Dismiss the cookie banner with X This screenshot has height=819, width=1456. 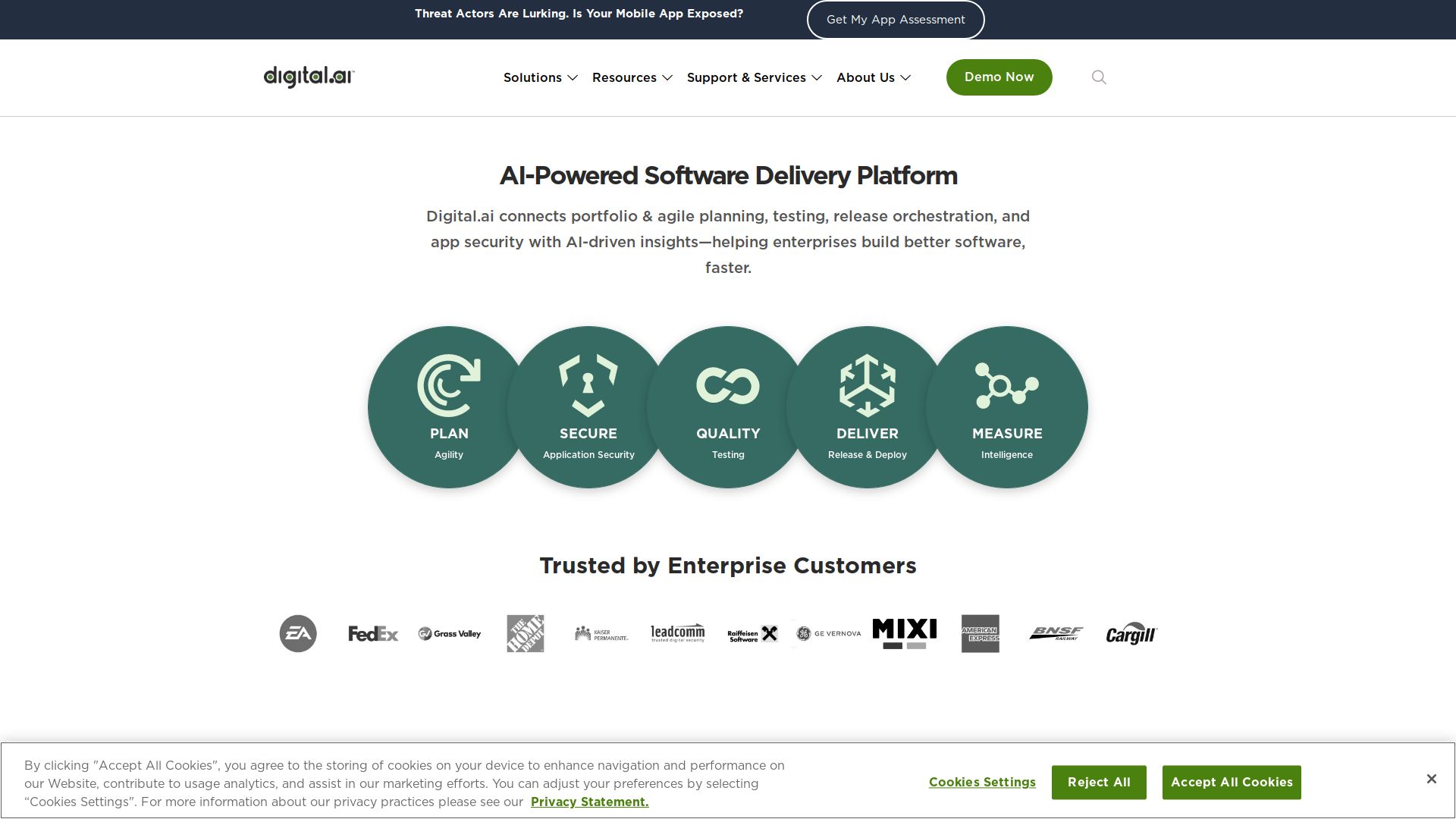point(1431,779)
